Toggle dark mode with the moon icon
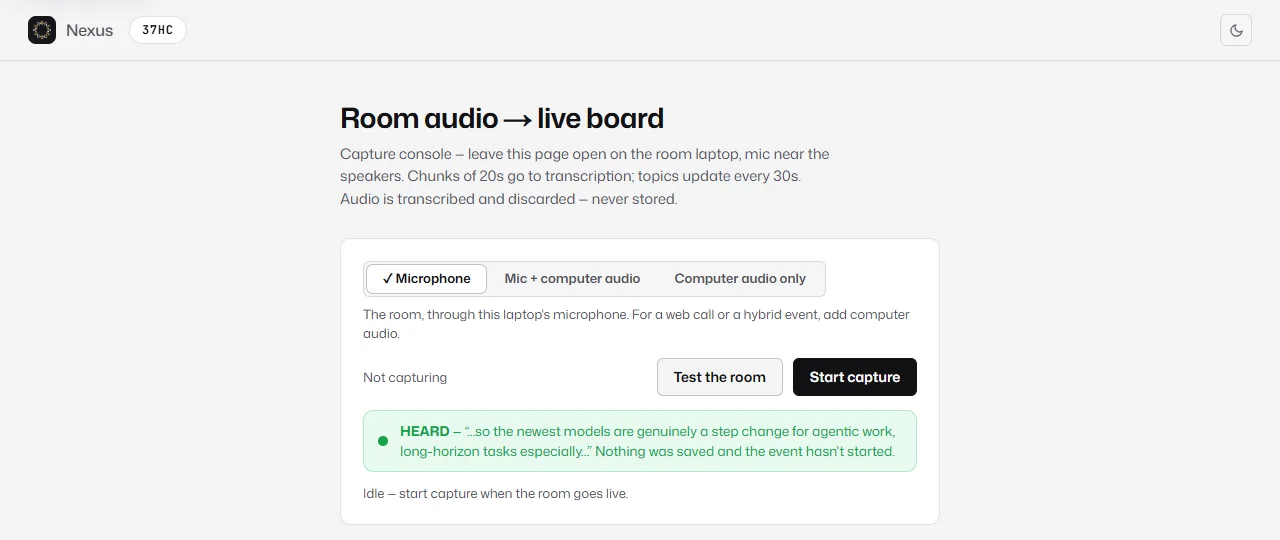 click(1236, 30)
